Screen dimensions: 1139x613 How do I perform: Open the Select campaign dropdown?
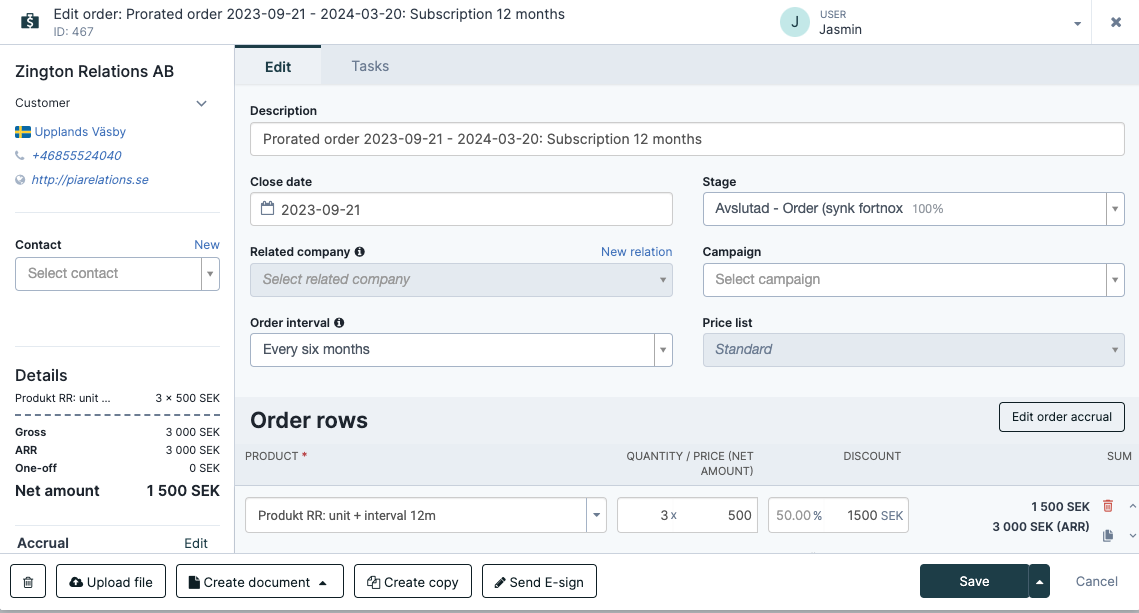point(913,280)
